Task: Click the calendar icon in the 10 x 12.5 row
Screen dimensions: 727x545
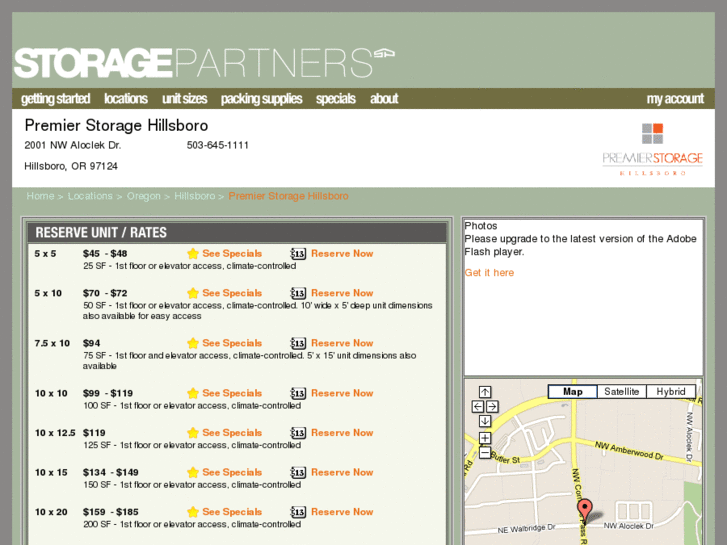Action: pos(298,433)
